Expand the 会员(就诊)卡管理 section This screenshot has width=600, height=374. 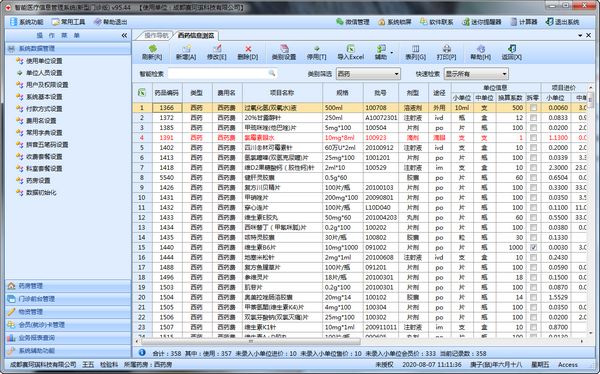[x=68, y=325]
